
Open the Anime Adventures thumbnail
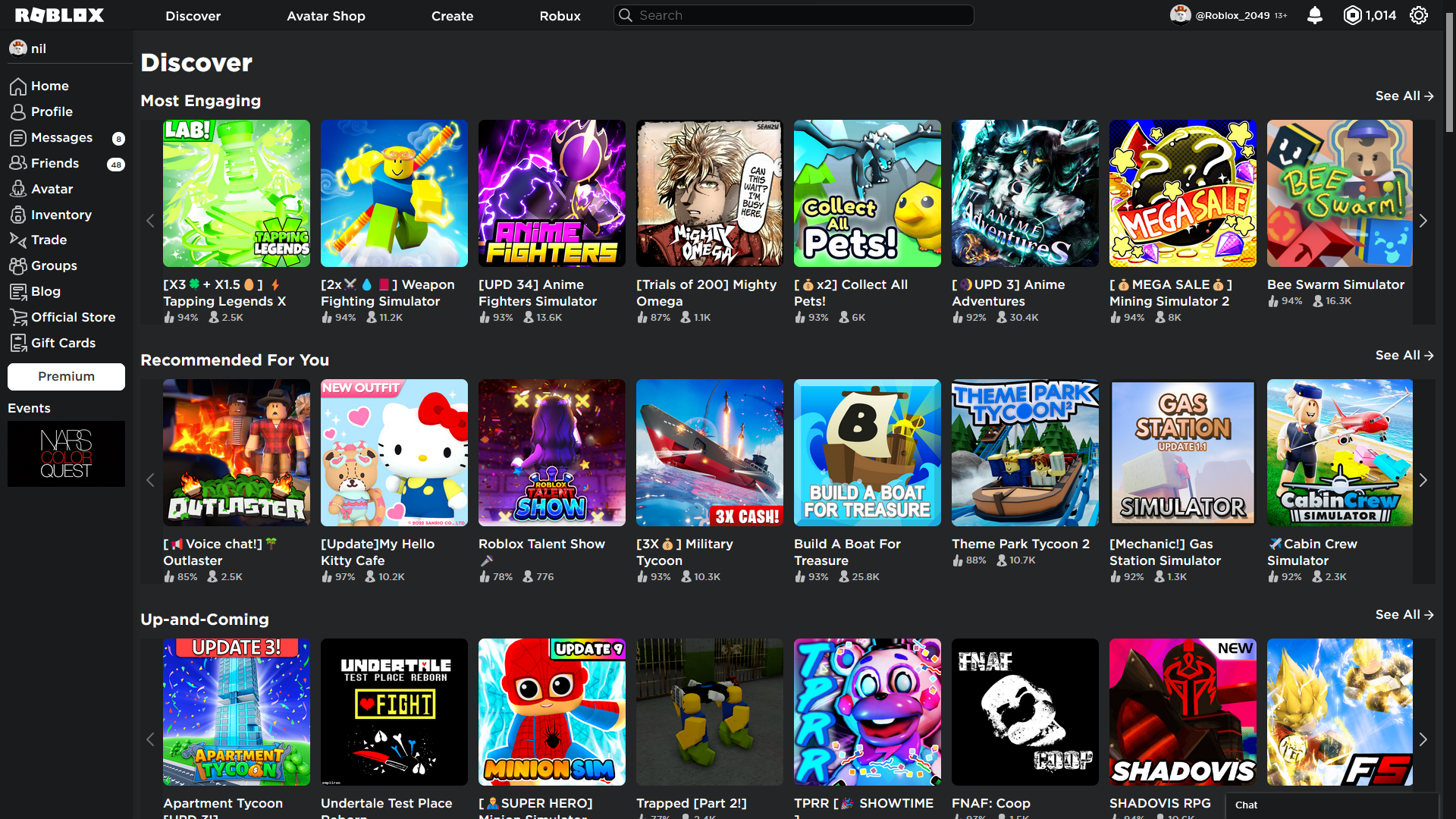(x=1025, y=193)
